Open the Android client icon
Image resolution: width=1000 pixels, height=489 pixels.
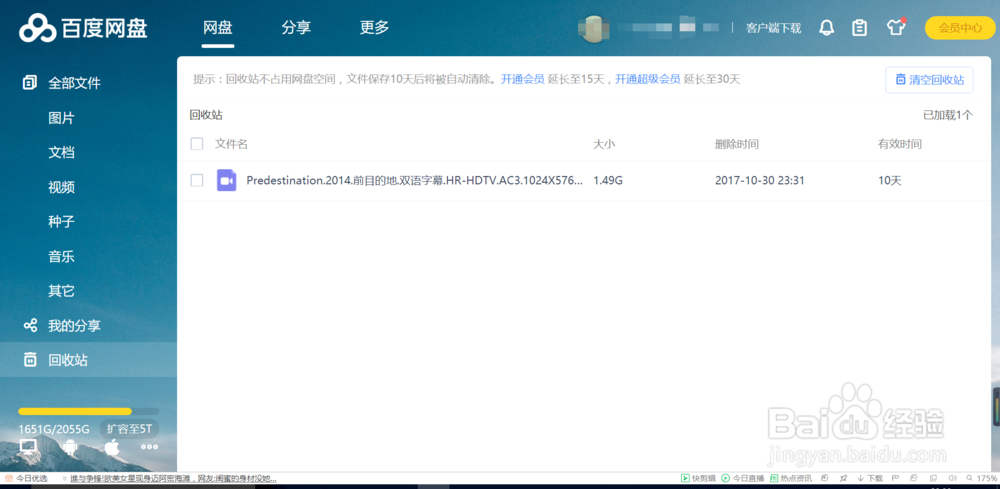click(70, 447)
